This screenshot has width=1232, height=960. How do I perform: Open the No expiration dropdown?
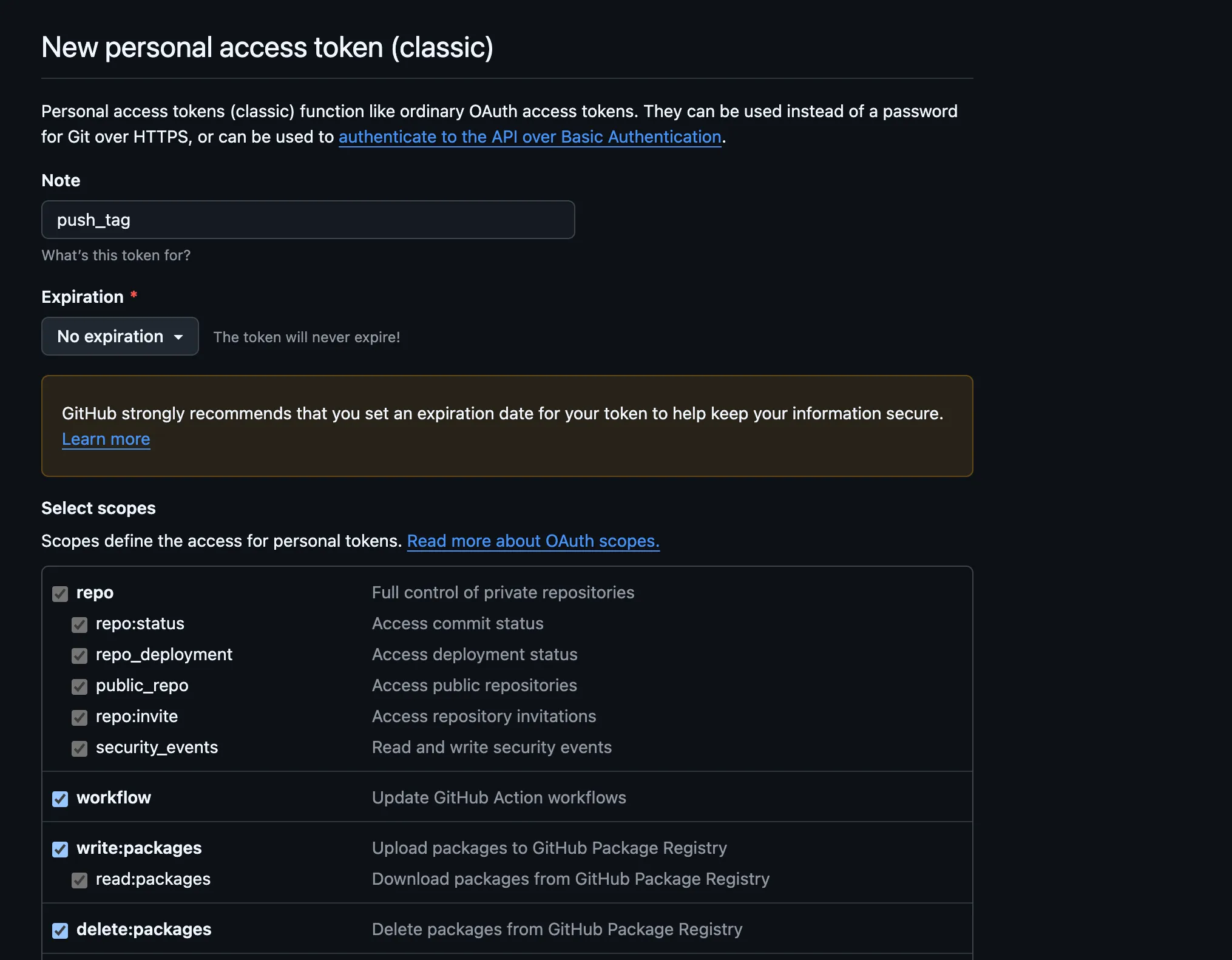120,336
